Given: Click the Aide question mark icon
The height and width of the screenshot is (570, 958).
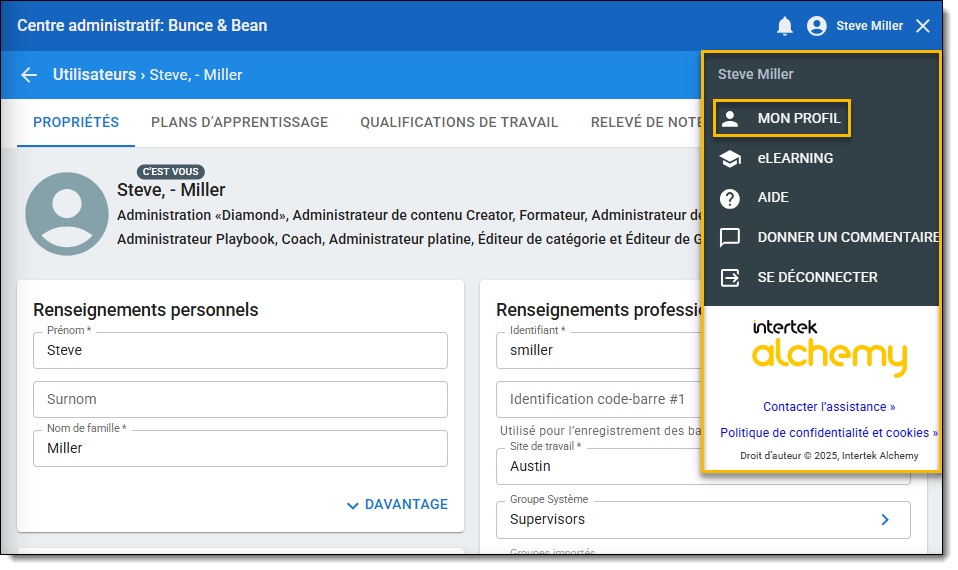Looking at the screenshot, I should [730, 198].
